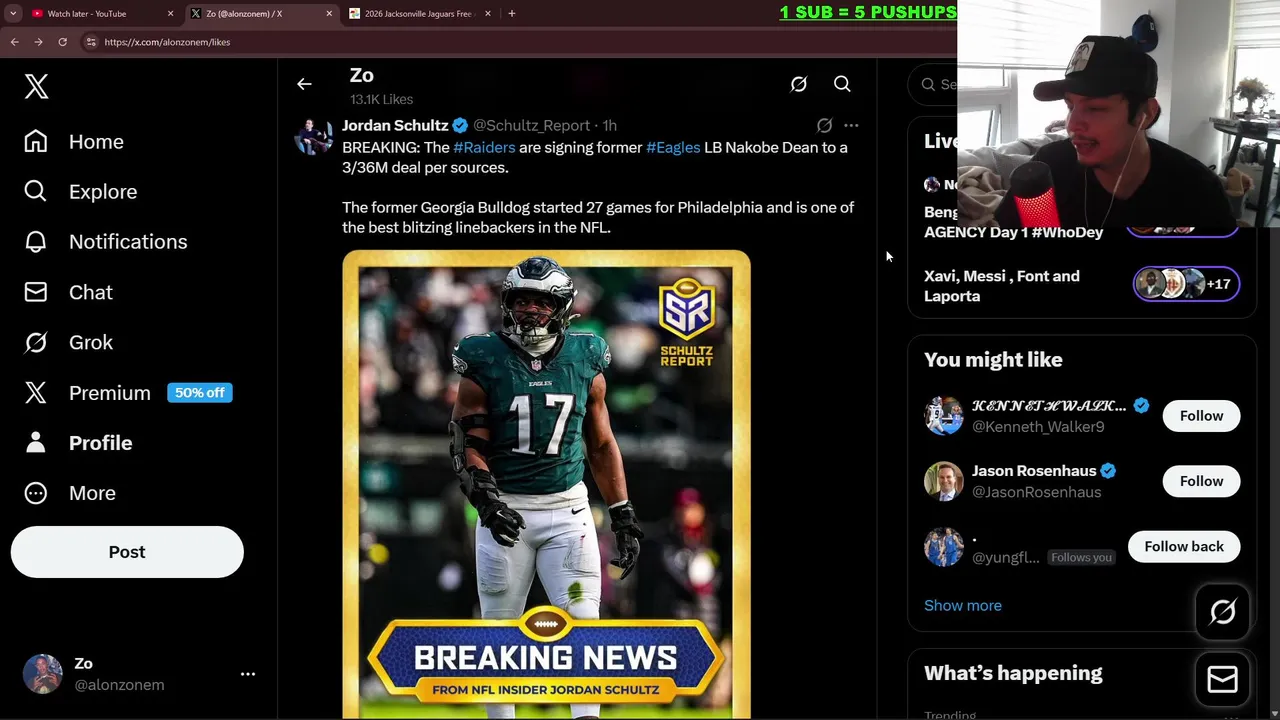This screenshot has height=720, width=1280.
Task: Click the 50% off Premium badge
Action: [200, 393]
